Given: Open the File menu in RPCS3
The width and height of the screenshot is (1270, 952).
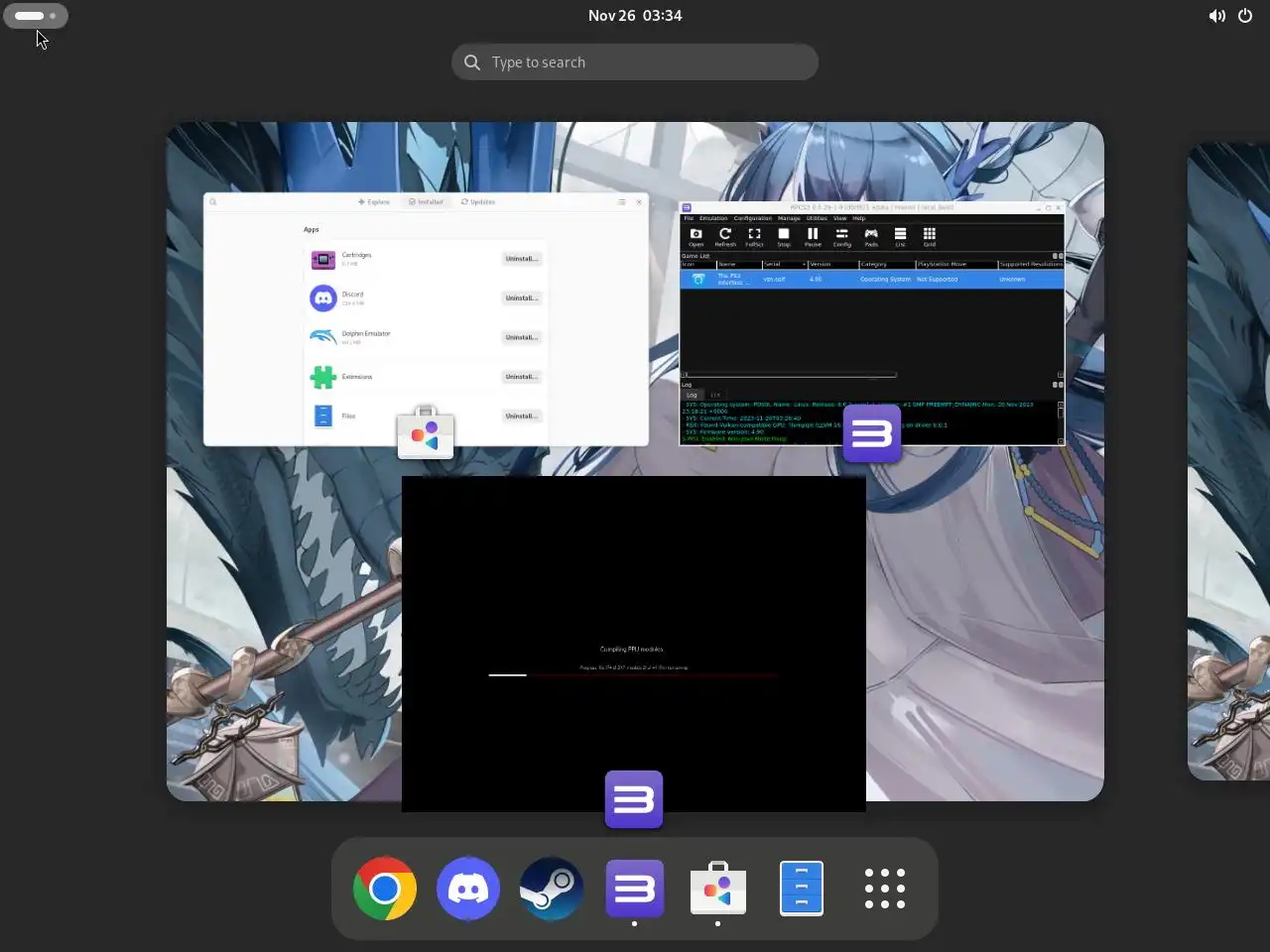Looking at the screenshot, I should coord(689,218).
